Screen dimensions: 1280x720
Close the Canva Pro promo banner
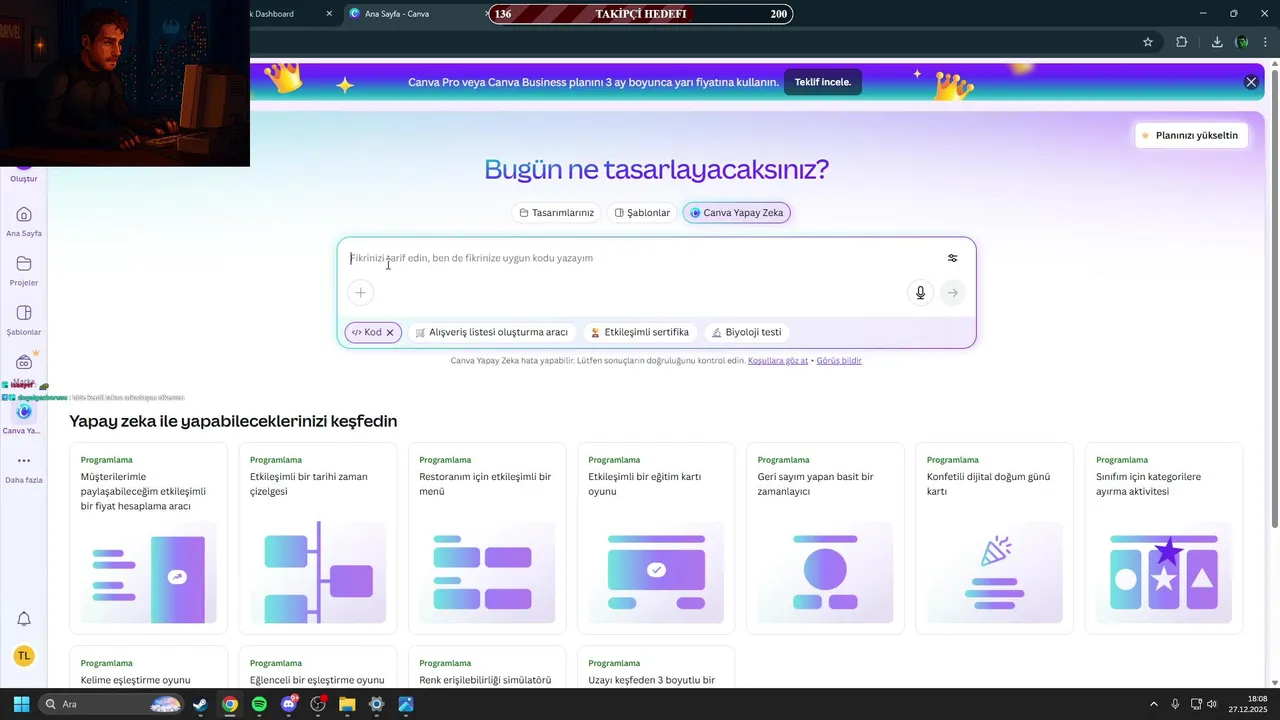click(1251, 82)
